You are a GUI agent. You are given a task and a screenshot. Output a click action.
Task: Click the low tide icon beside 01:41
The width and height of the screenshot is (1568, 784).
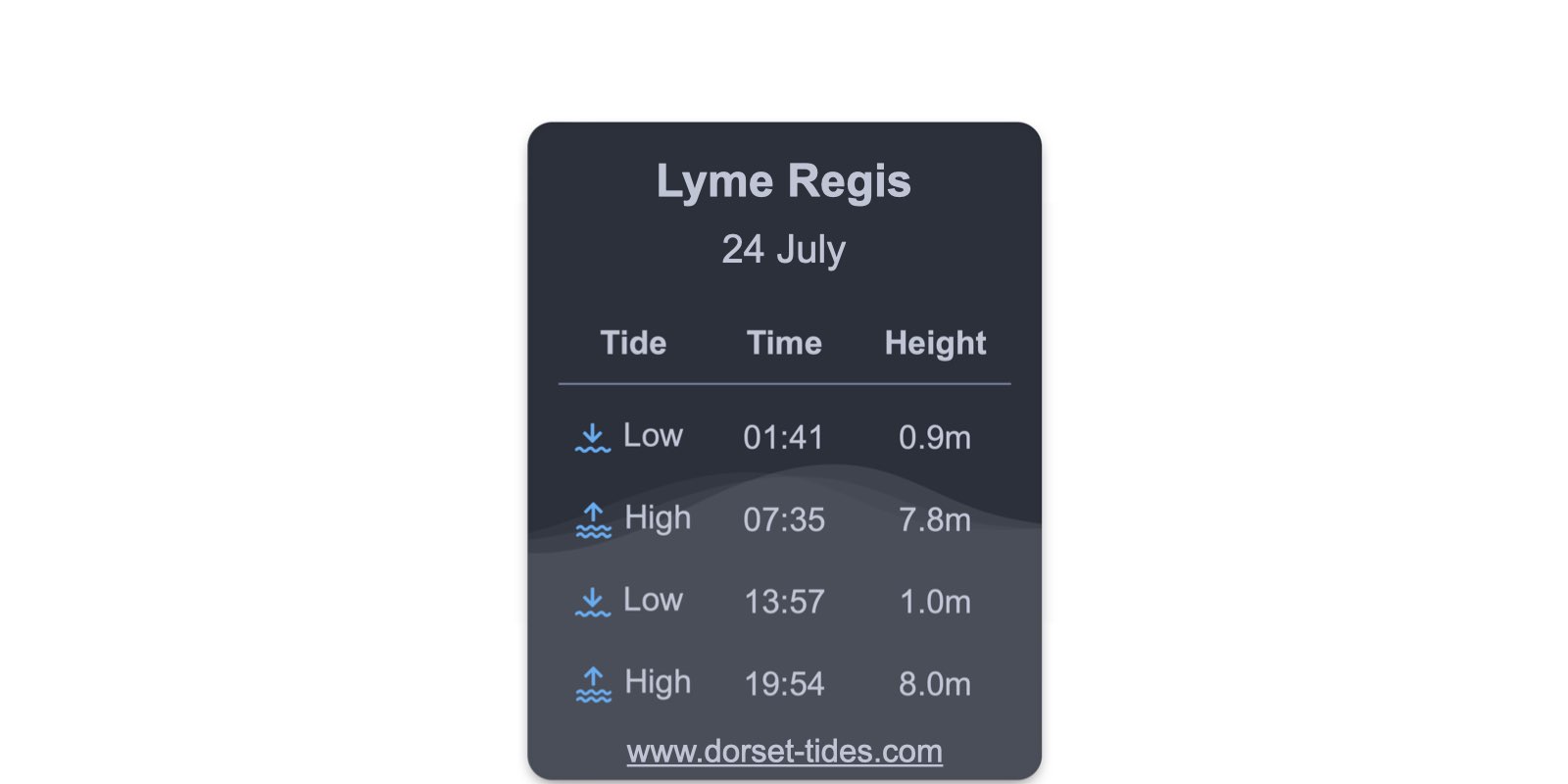(593, 438)
